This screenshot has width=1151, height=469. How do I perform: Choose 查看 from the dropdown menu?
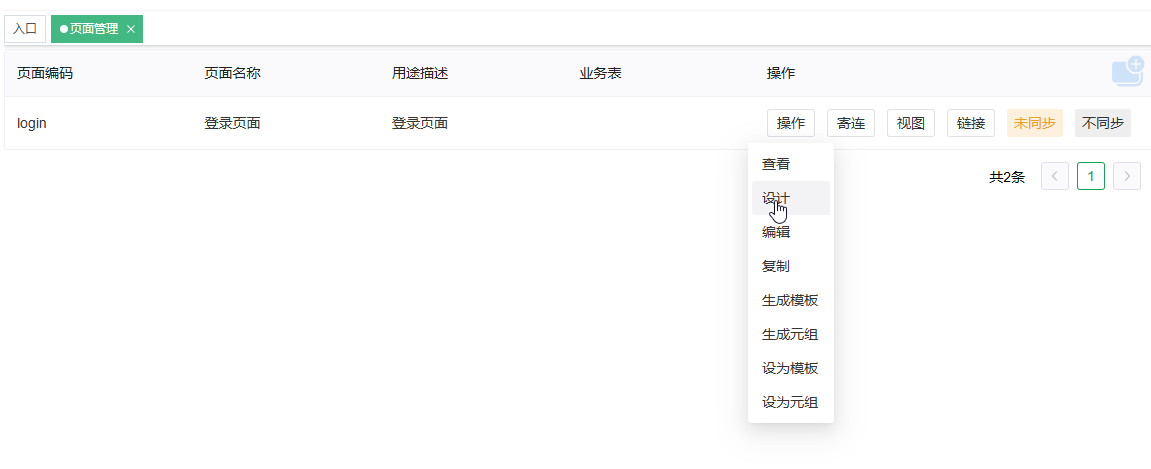tap(791, 164)
